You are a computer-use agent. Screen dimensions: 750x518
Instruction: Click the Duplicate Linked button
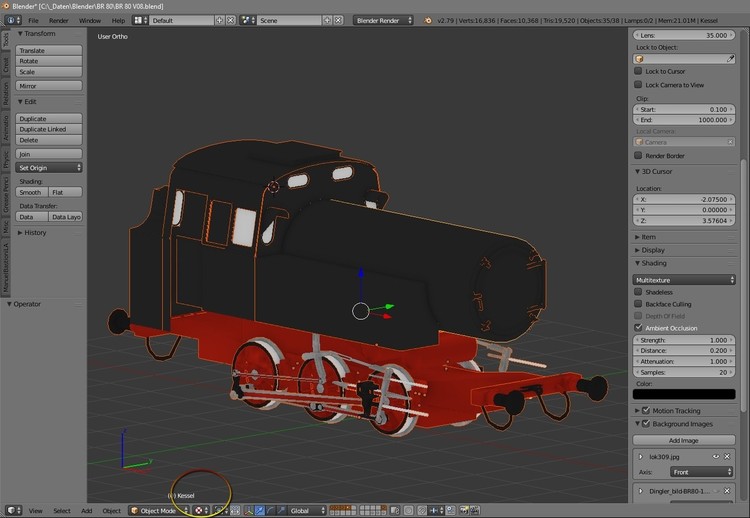coord(49,129)
